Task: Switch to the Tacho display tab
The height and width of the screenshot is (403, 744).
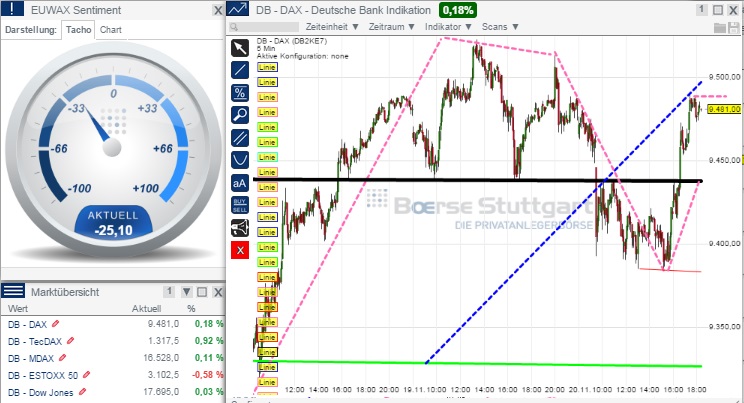Action: click(x=78, y=29)
